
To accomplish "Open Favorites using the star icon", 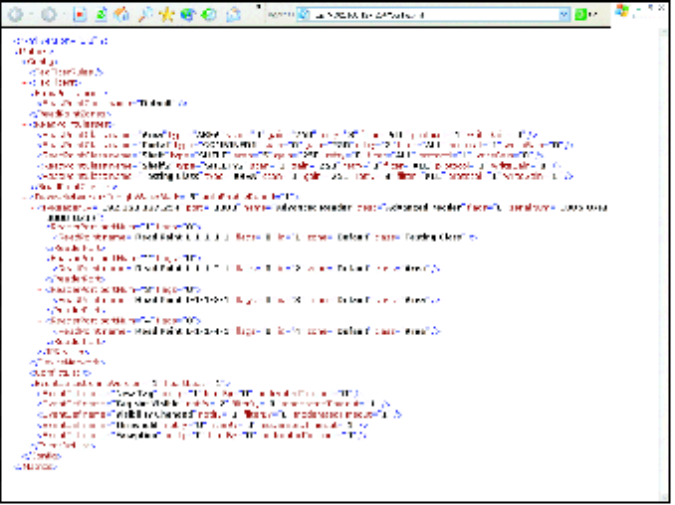I will point(166,15).
